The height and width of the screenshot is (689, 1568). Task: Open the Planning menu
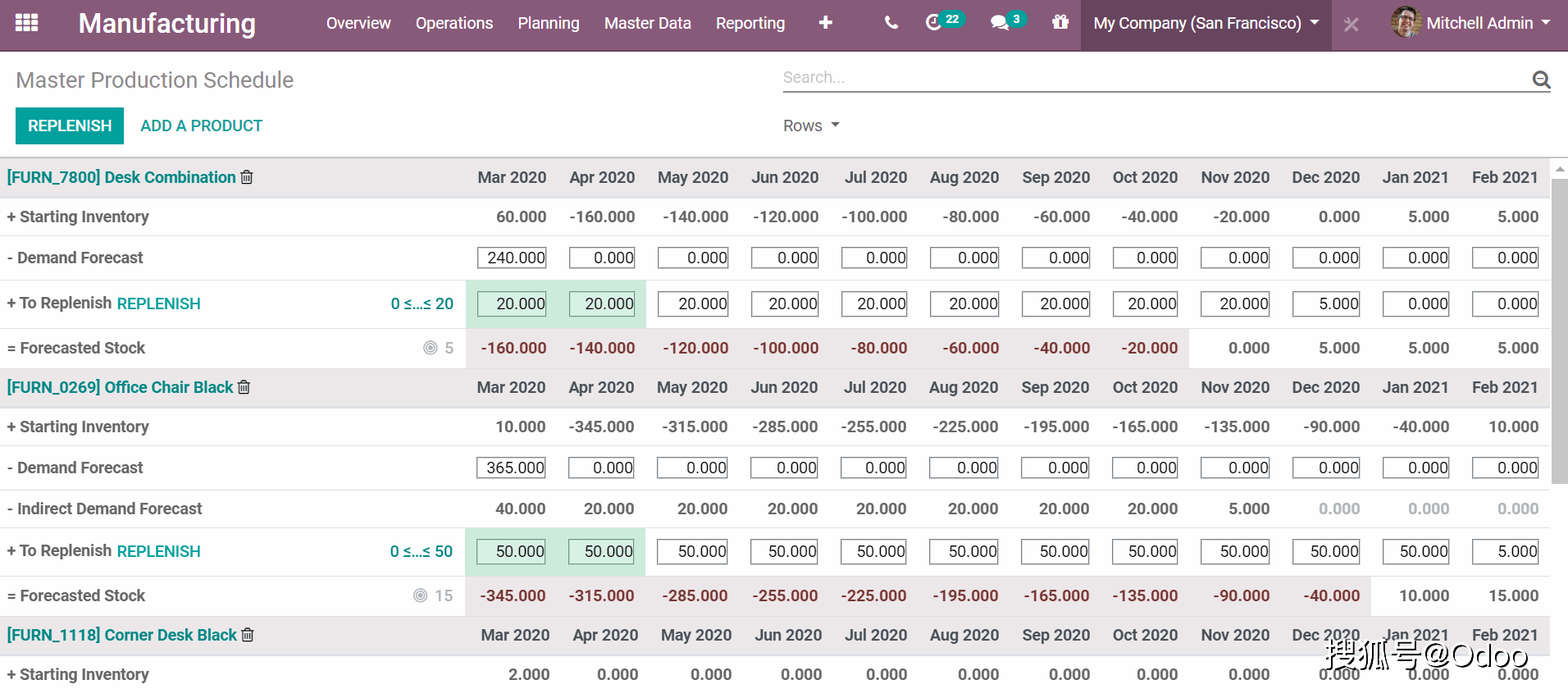(x=549, y=23)
